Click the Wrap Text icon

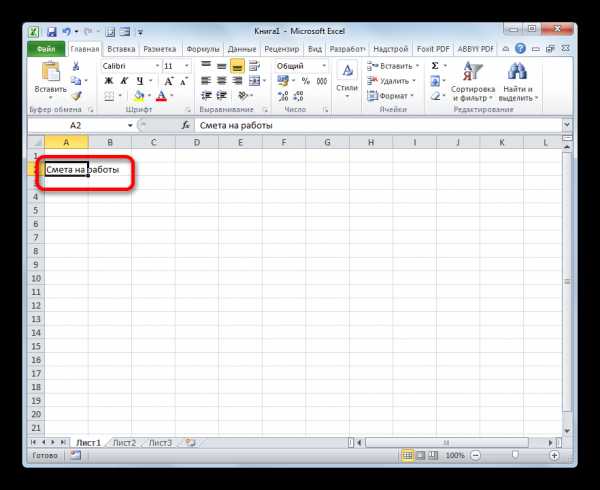254,66
